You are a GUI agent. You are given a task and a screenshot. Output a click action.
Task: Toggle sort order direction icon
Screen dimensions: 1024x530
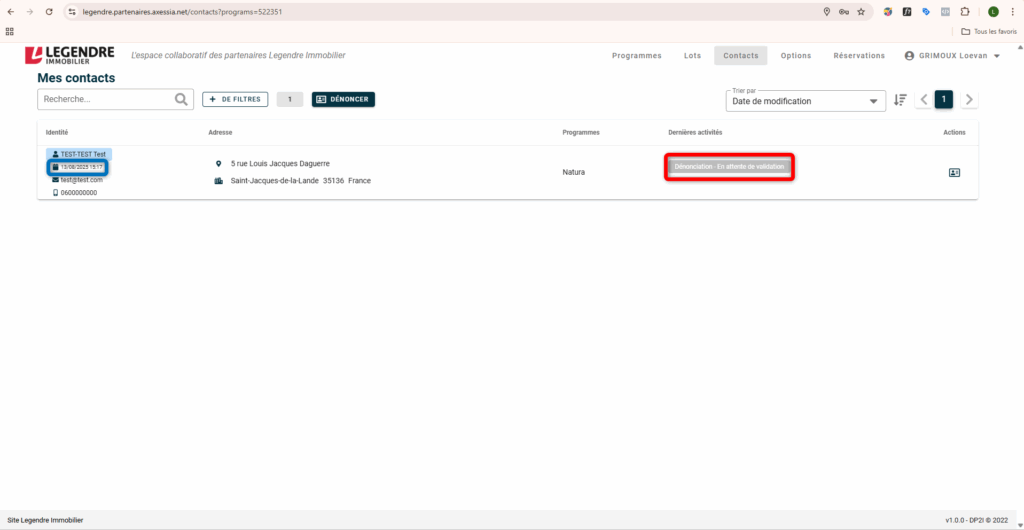[900, 100]
